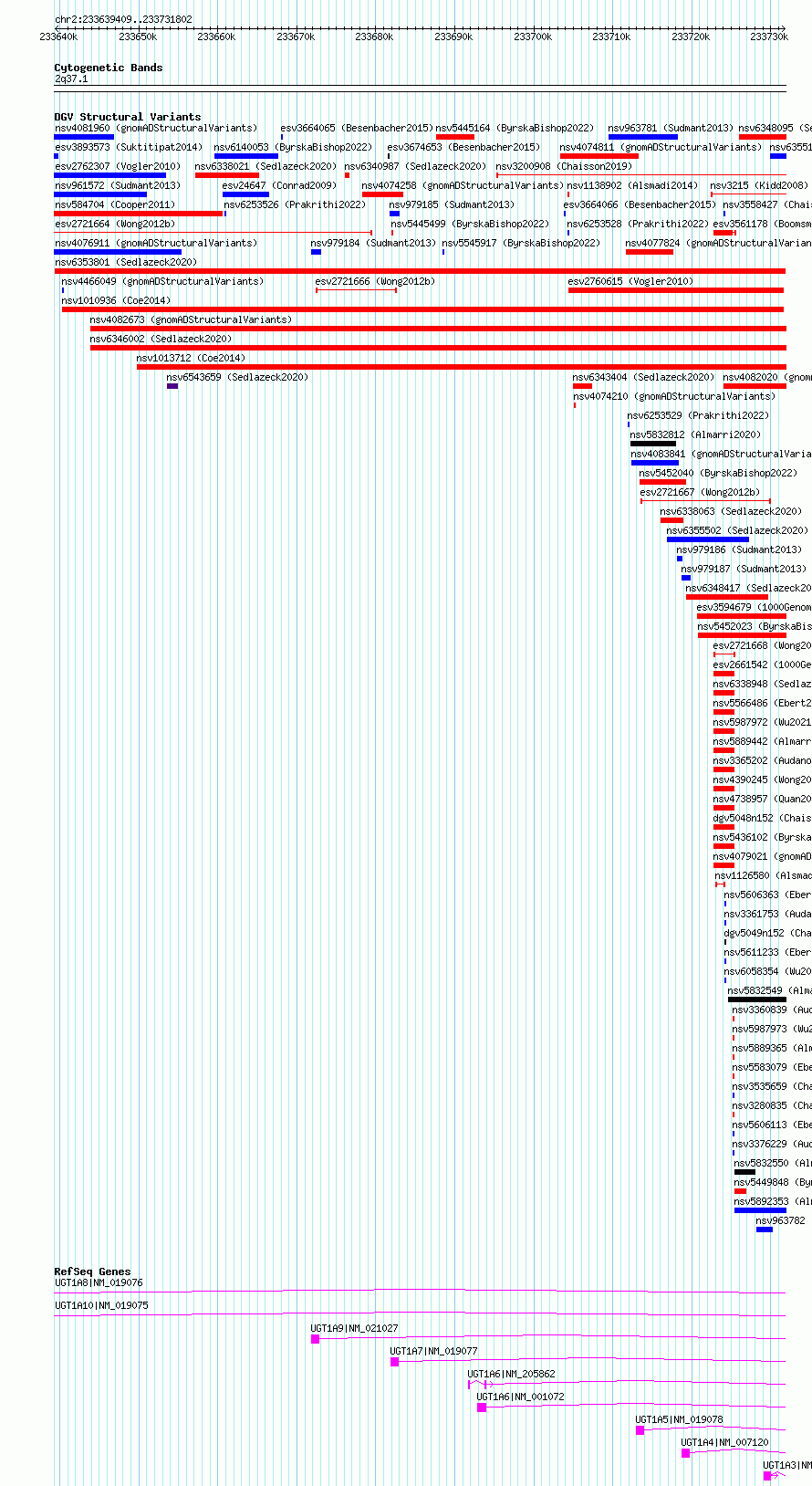Image resolution: width=812 pixels, height=1486 pixels.
Task: Click the red nsv6353801 variant bar
Action: point(420,271)
